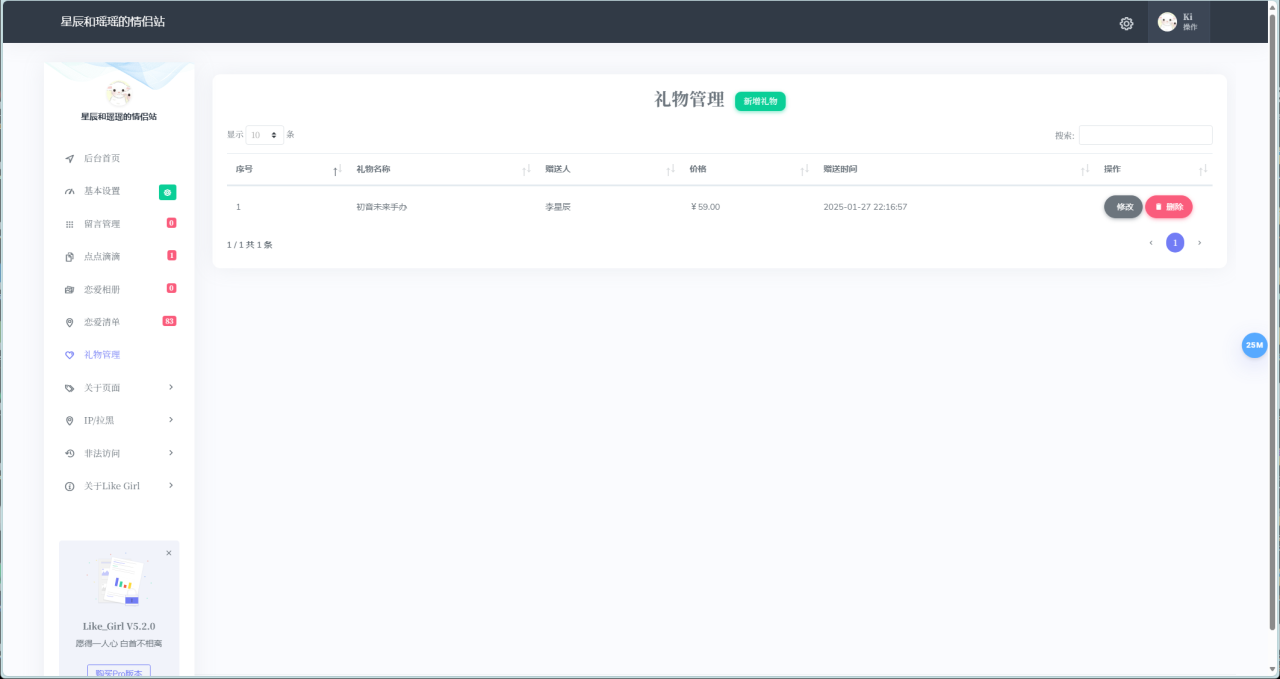Open 点点滴滴 in the sidebar

[102, 257]
